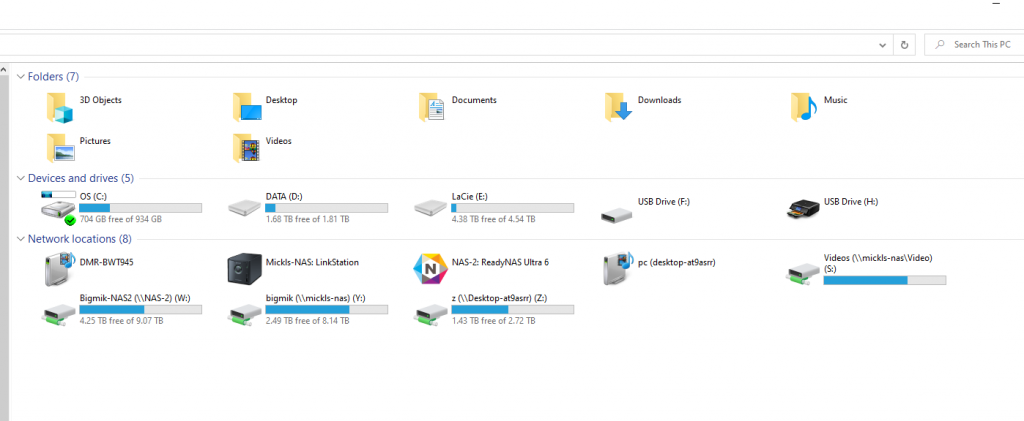
Task: Select the OS (C:) drive icon
Action: (58, 208)
